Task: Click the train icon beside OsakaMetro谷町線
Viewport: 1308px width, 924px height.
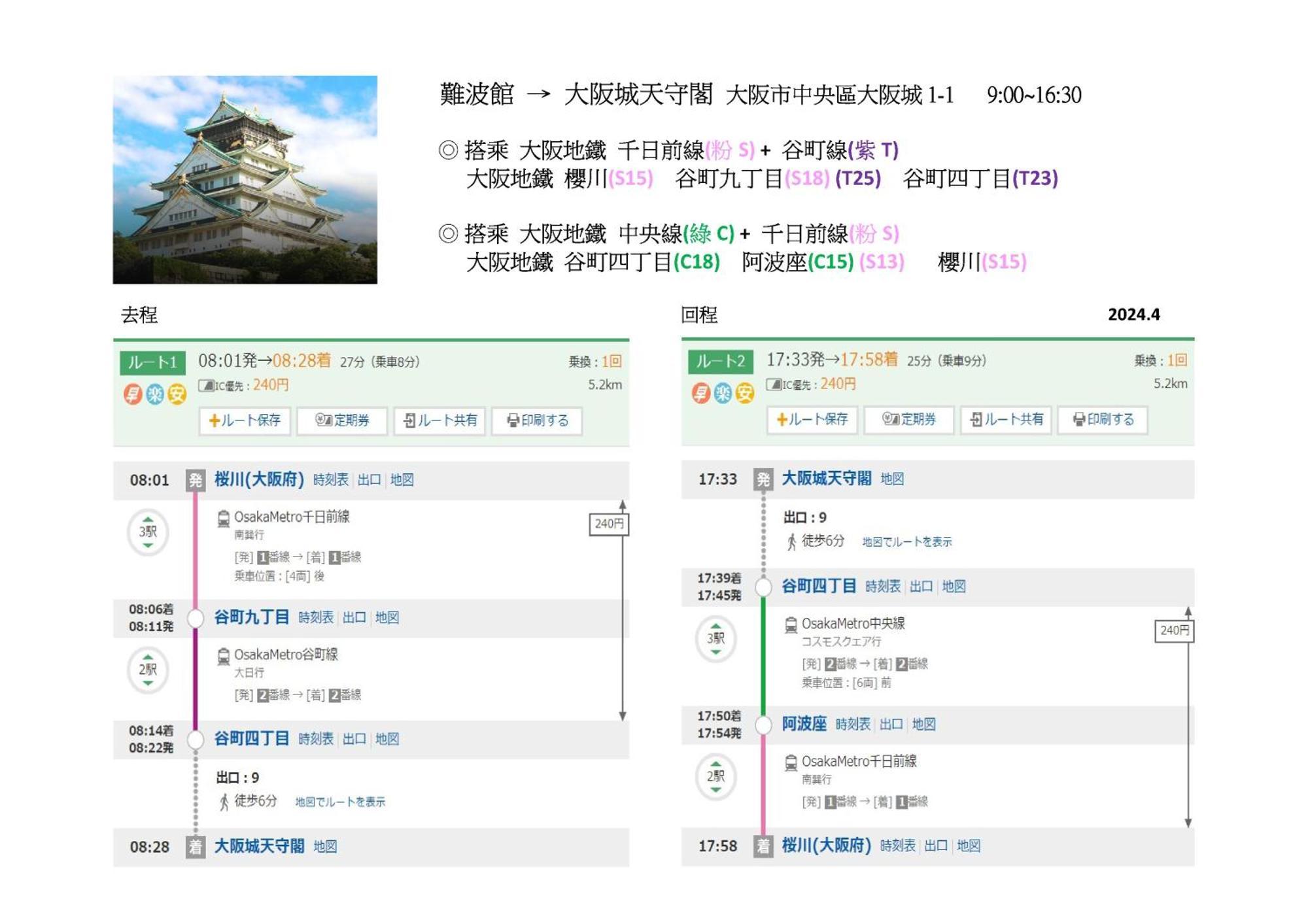Action: click(223, 656)
